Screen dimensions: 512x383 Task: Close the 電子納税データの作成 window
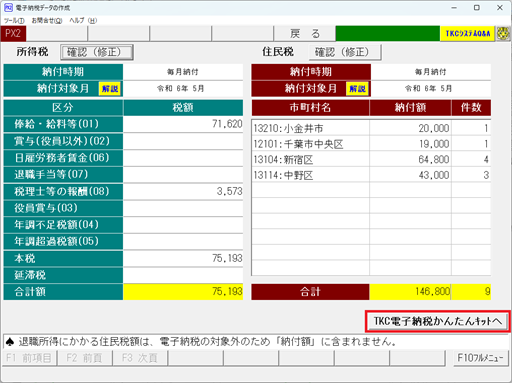point(500,8)
